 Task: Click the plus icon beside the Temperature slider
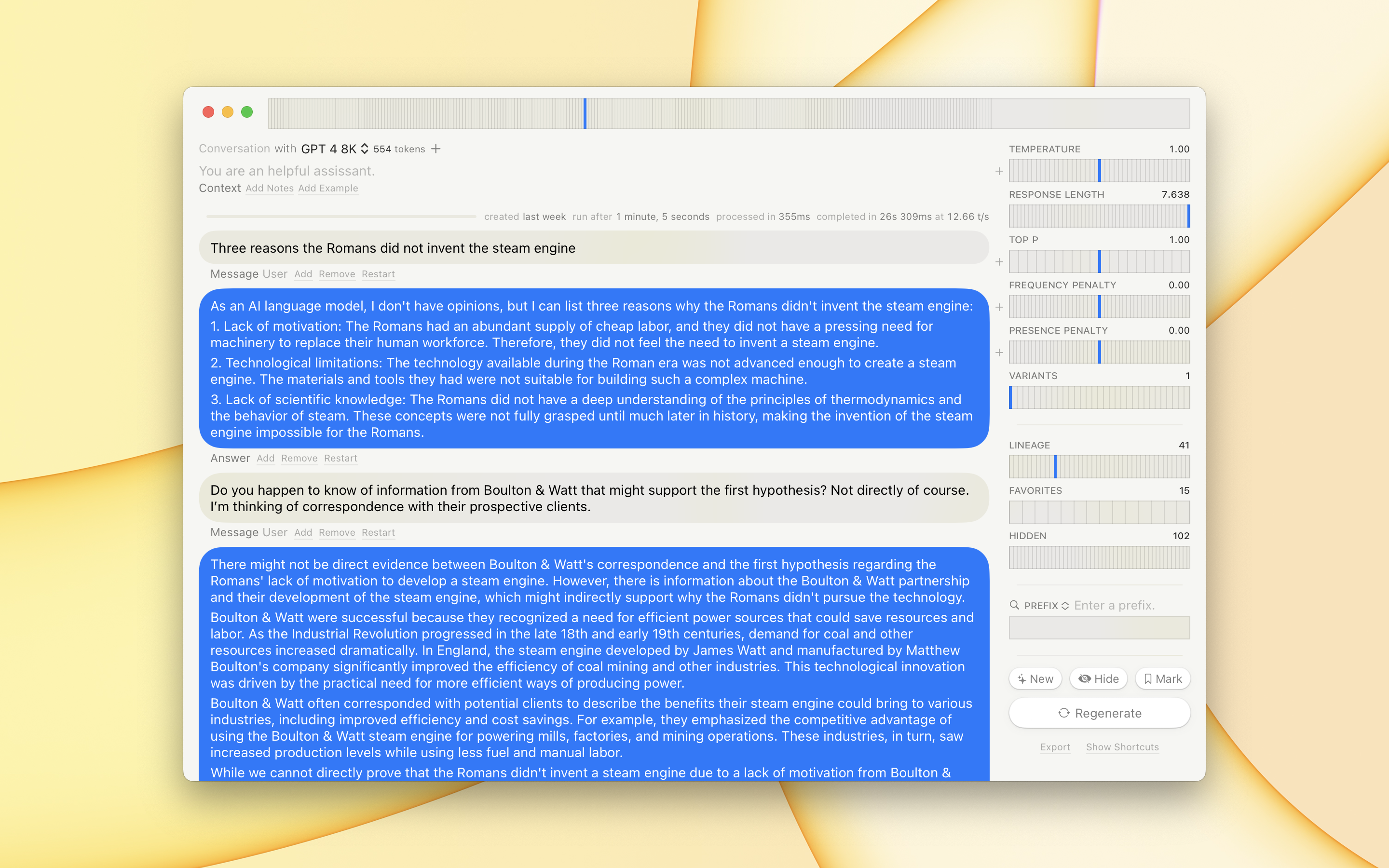(x=999, y=171)
